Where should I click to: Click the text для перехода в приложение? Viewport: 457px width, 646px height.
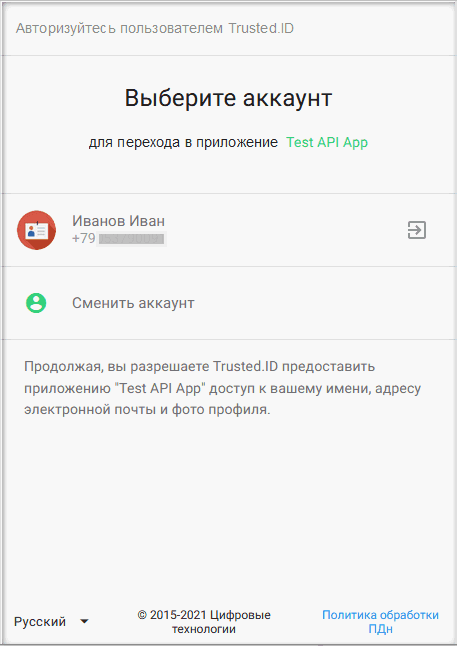pos(183,142)
